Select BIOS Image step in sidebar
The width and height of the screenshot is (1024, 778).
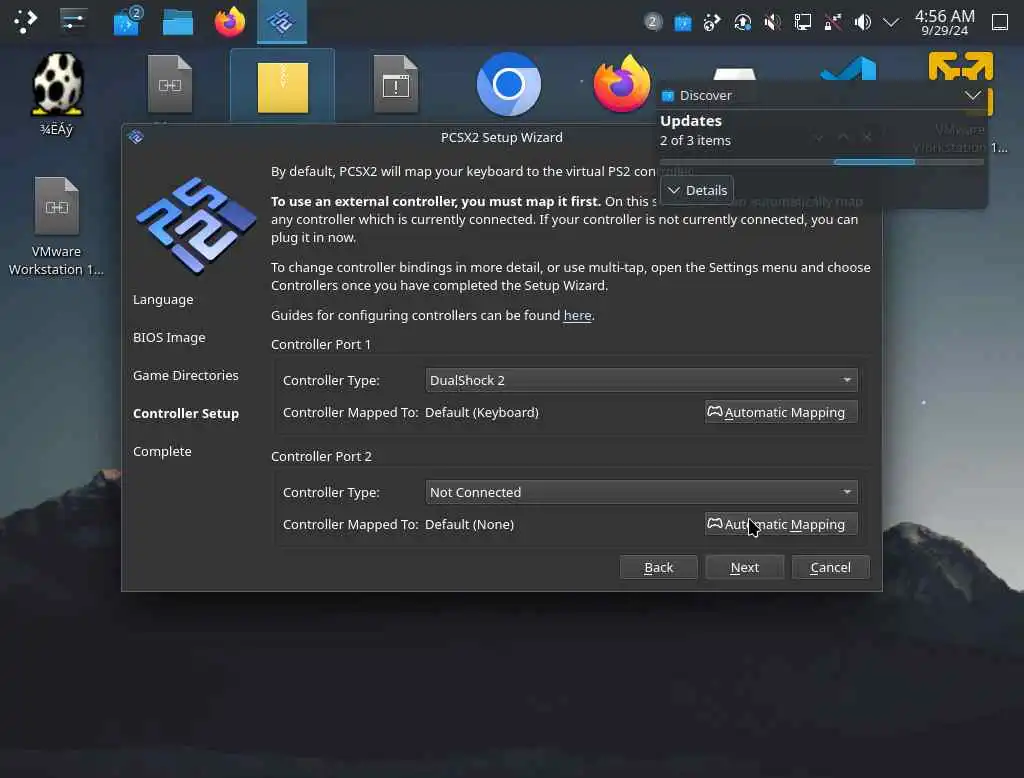[169, 338]
